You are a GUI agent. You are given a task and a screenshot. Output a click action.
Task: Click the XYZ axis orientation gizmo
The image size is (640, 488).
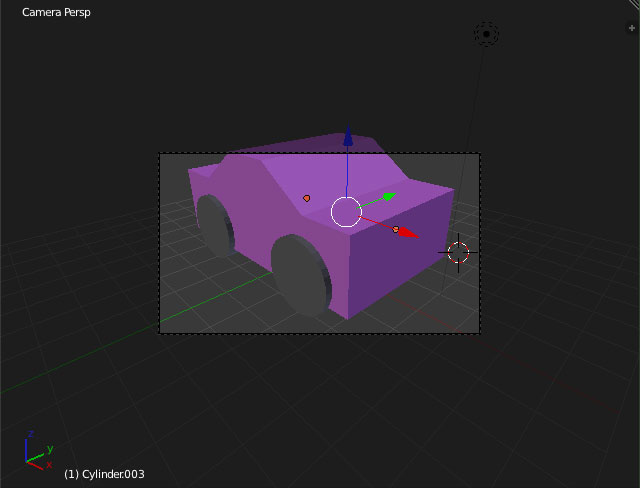37,455
